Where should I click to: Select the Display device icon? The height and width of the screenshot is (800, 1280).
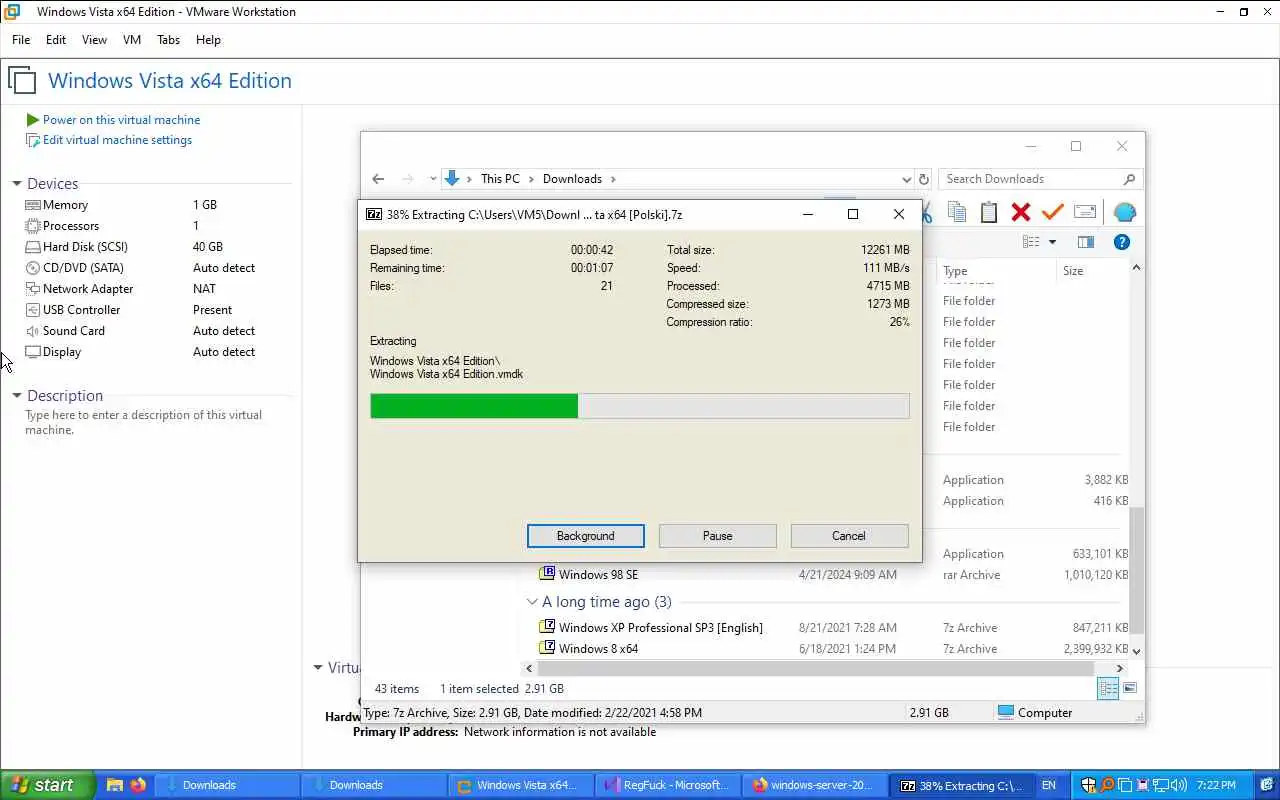33,352
